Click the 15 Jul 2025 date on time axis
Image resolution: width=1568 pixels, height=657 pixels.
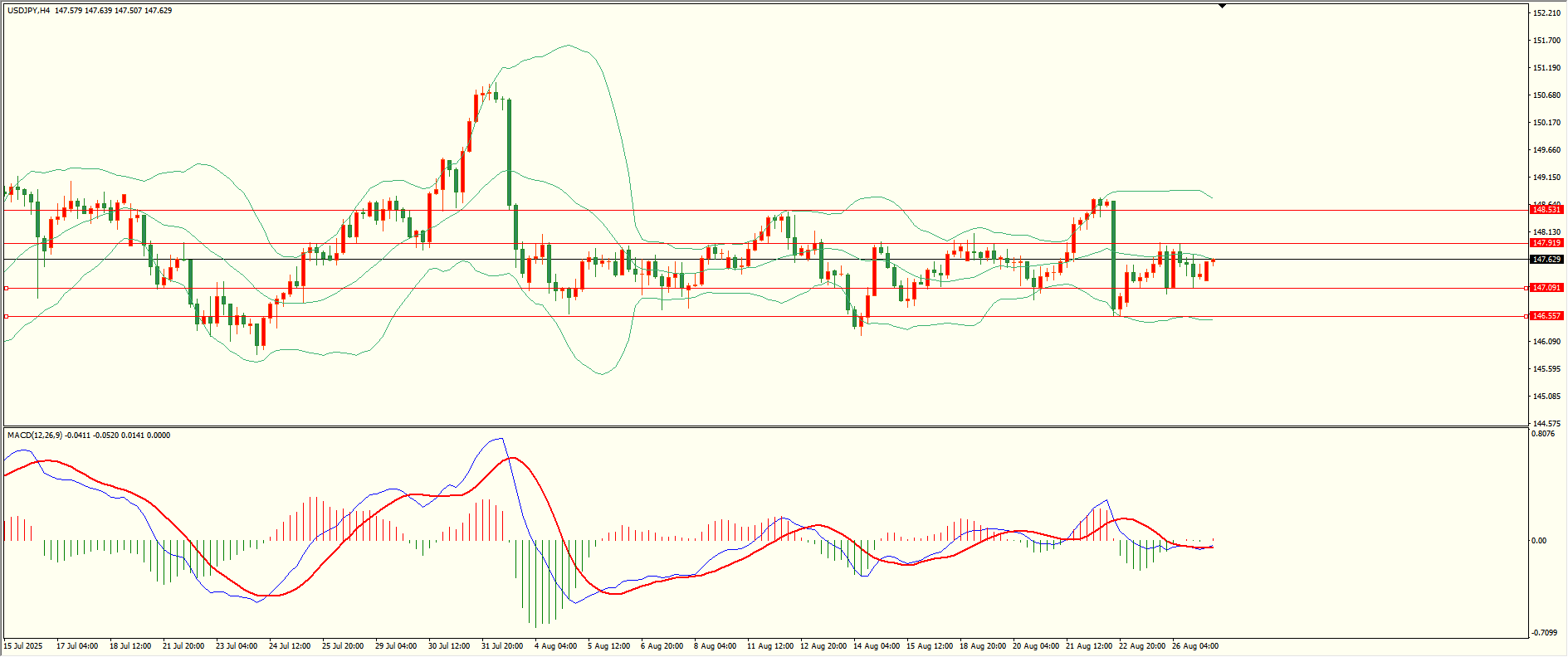[x=23, y=646]
